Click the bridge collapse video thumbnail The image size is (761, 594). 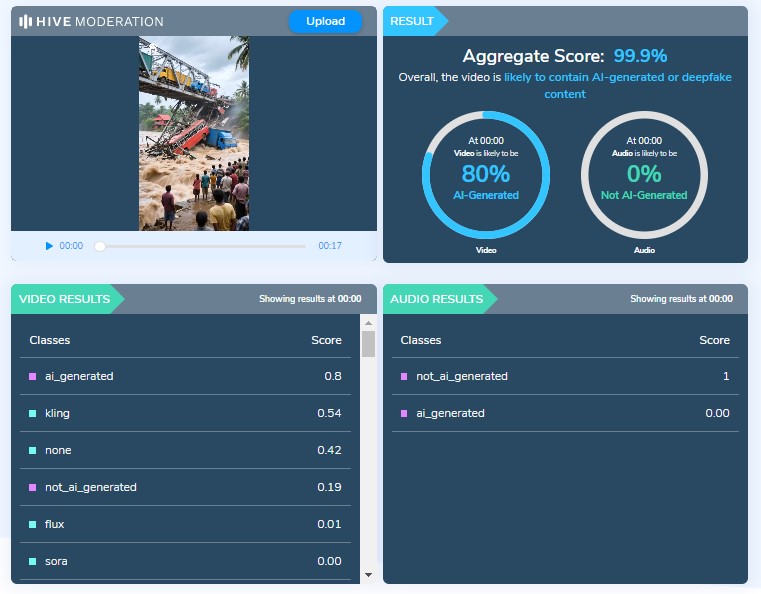(194, 134)
